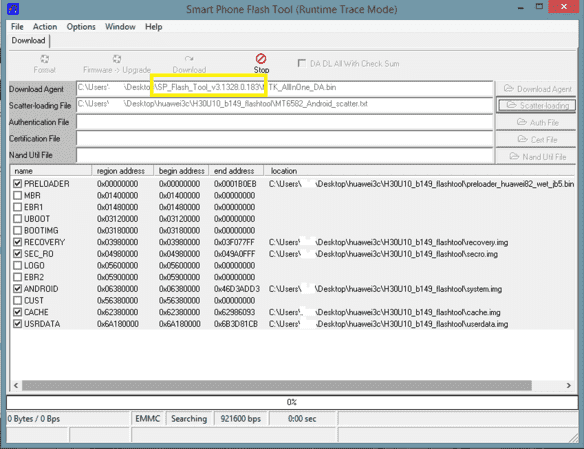Image resolution: width=584 pixels, height=449 pixels.
Task: Click the end address column header
Action: (236, 171)
